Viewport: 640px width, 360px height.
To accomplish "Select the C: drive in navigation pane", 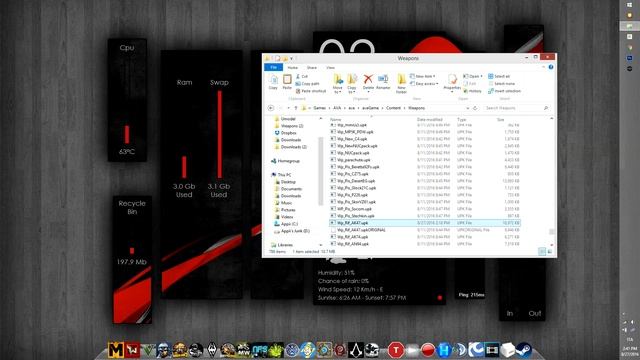I will click(x=286, y=224).
